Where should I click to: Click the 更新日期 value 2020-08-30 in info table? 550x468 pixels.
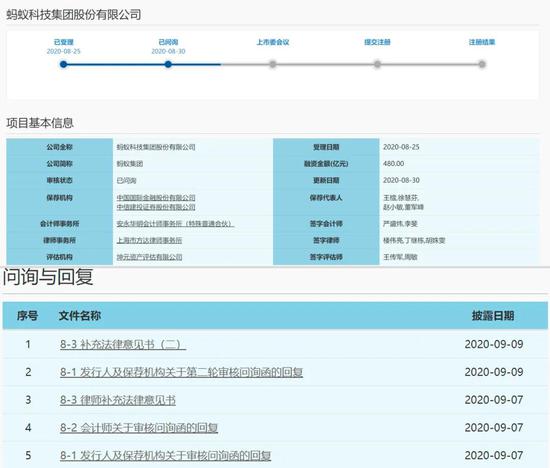[401, 180]
